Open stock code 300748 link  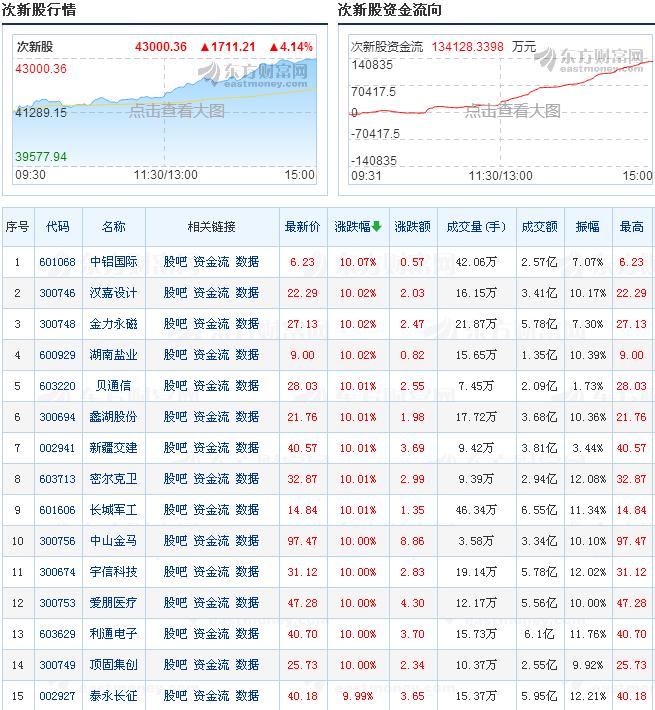point(57,324)
